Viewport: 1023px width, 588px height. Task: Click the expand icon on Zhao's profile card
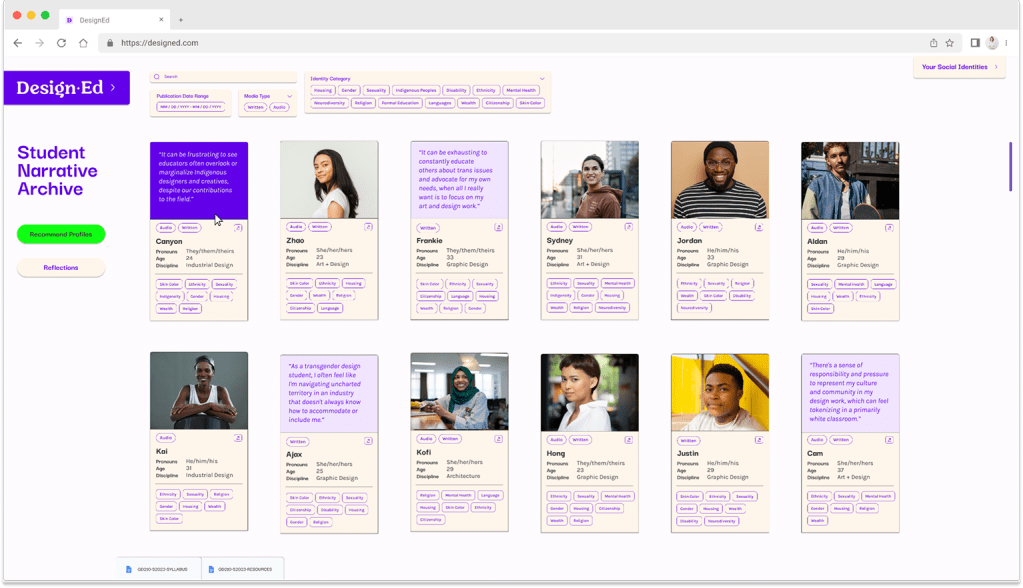point(368,227)
